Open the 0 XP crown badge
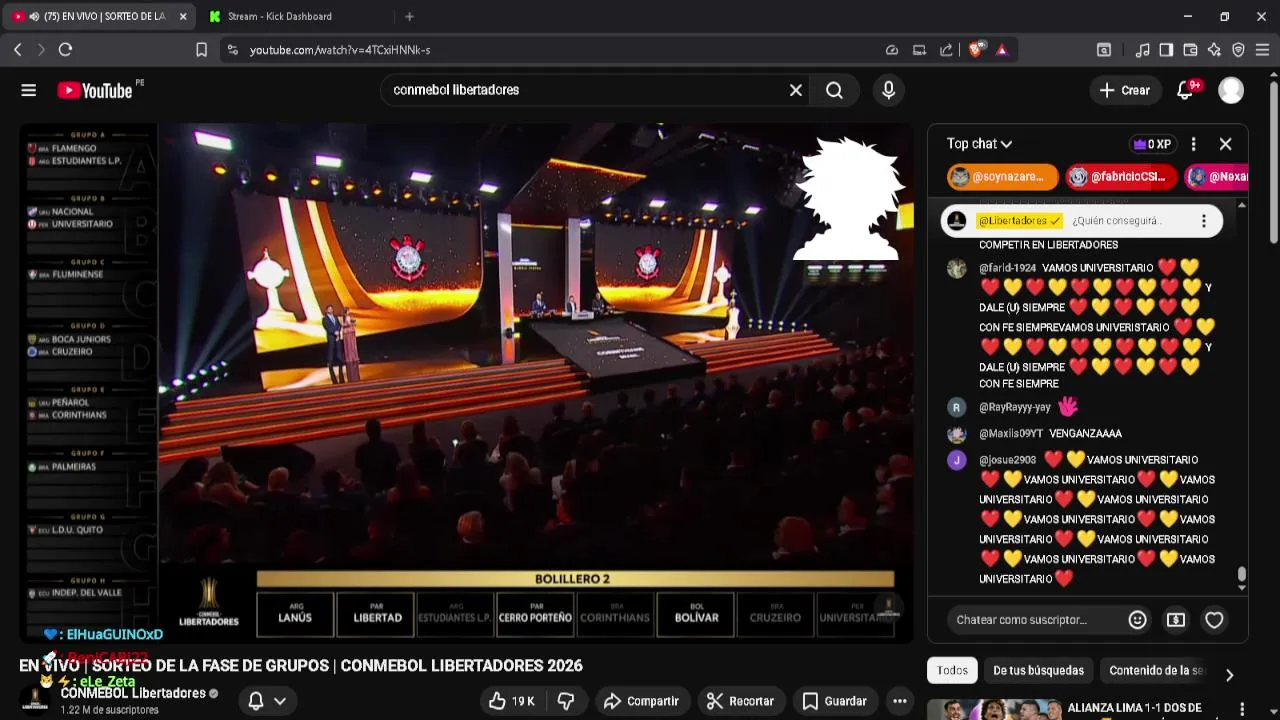The width and height of the screenshot is (1280, 720). click(1152, 144)
